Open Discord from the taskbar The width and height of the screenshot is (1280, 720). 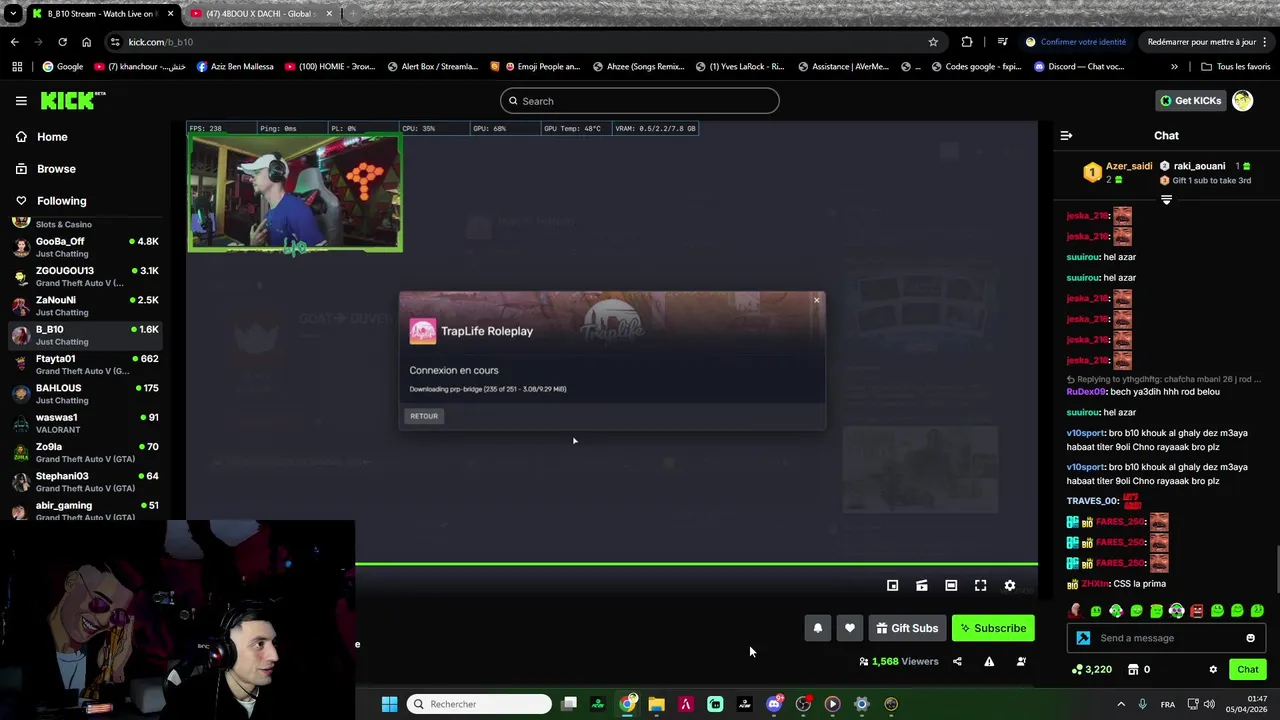pos(774,704)
